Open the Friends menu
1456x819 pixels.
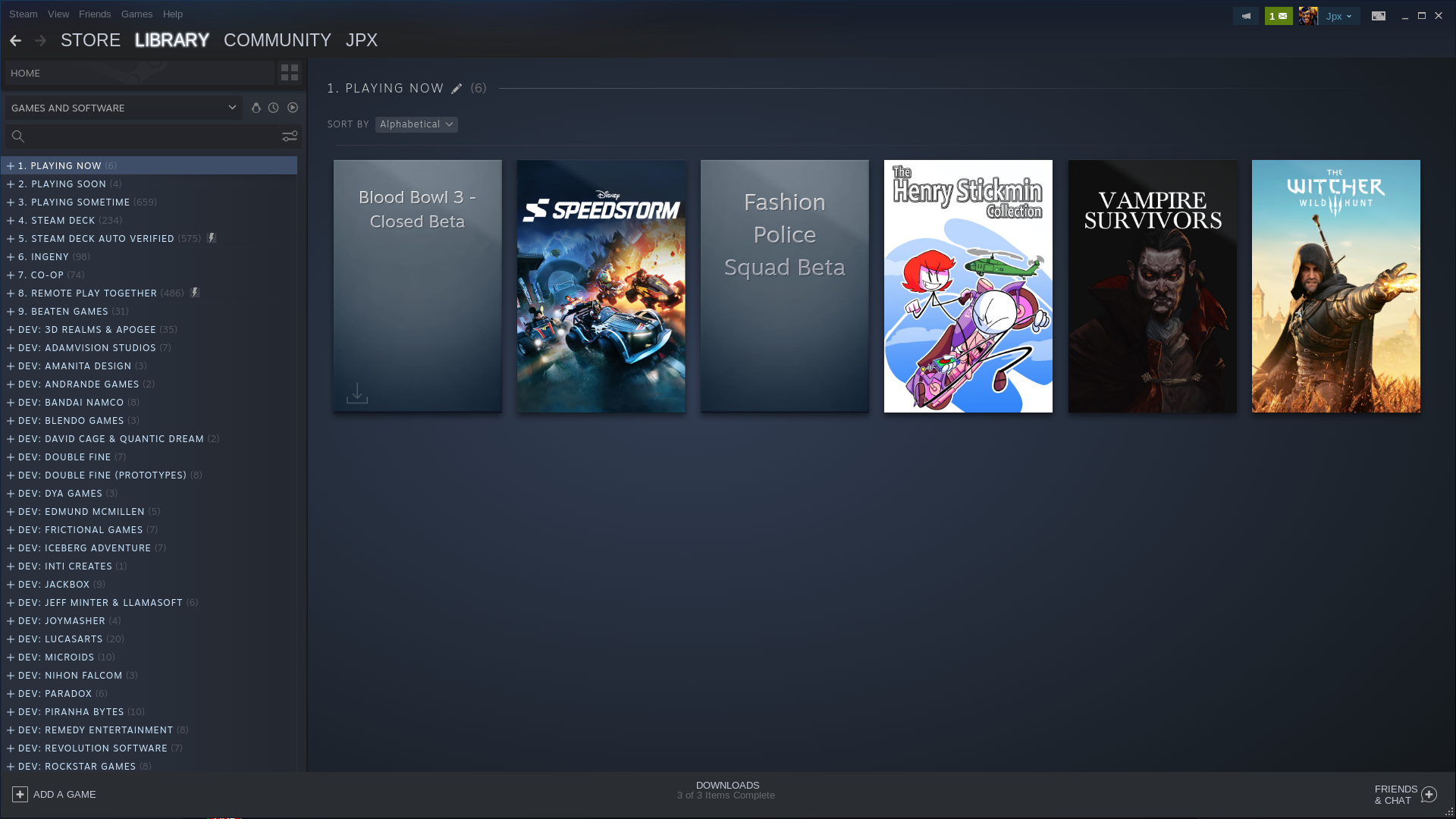tap(94, 14)
